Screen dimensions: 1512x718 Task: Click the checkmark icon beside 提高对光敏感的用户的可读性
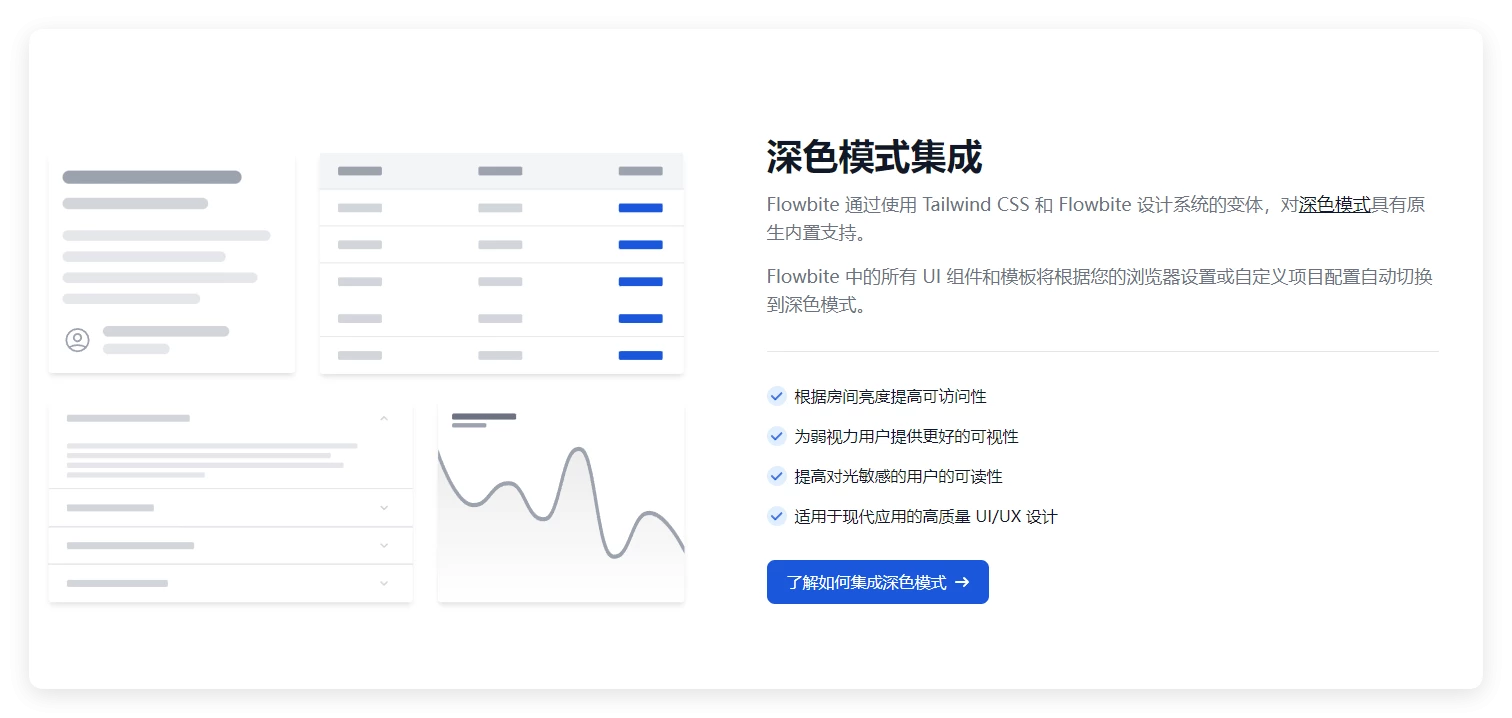point(776,476)
